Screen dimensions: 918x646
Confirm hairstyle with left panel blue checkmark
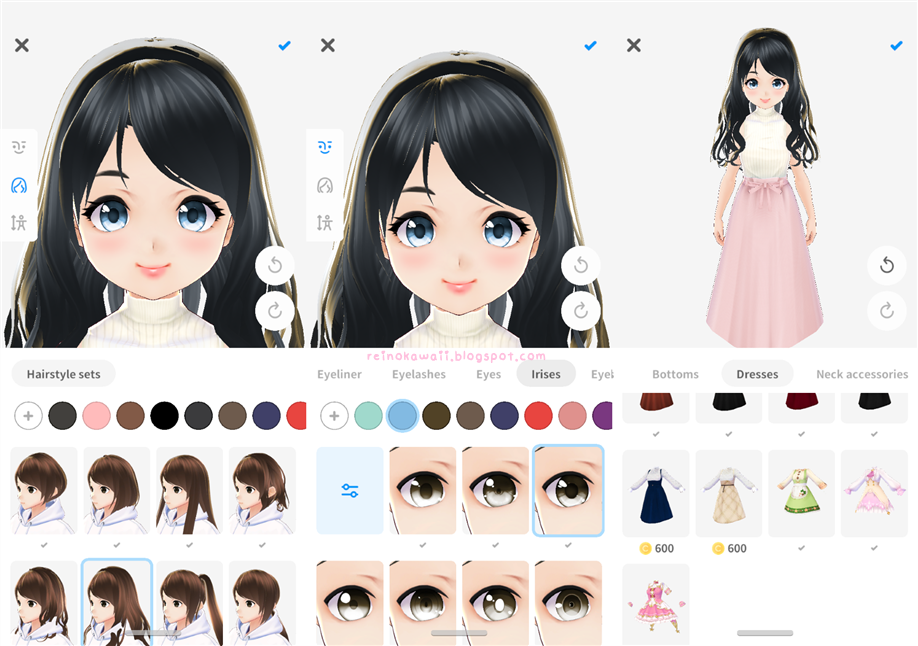click(x=285, y=45)
